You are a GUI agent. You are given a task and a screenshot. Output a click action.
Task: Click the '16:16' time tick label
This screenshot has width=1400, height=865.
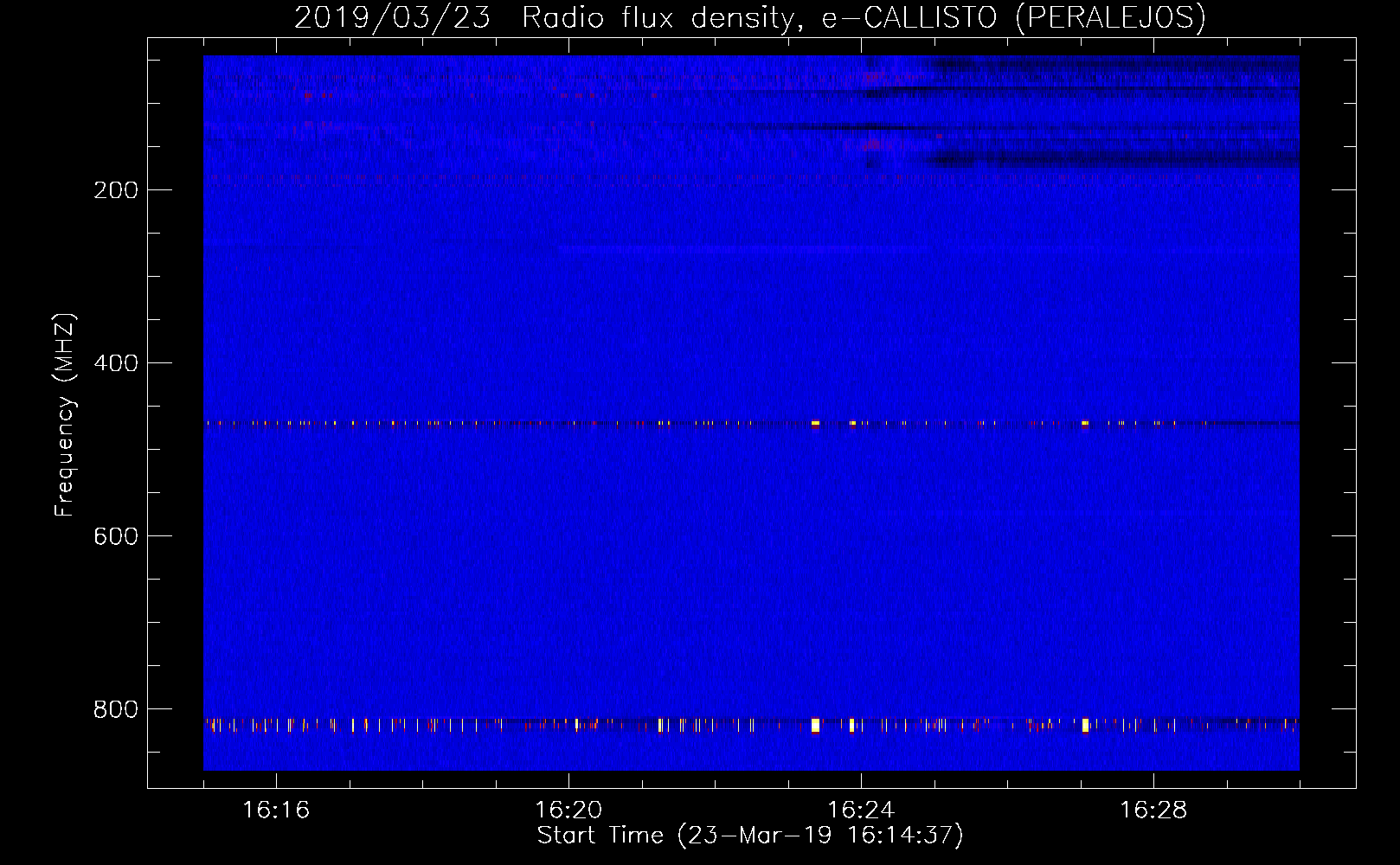(276, 811)
